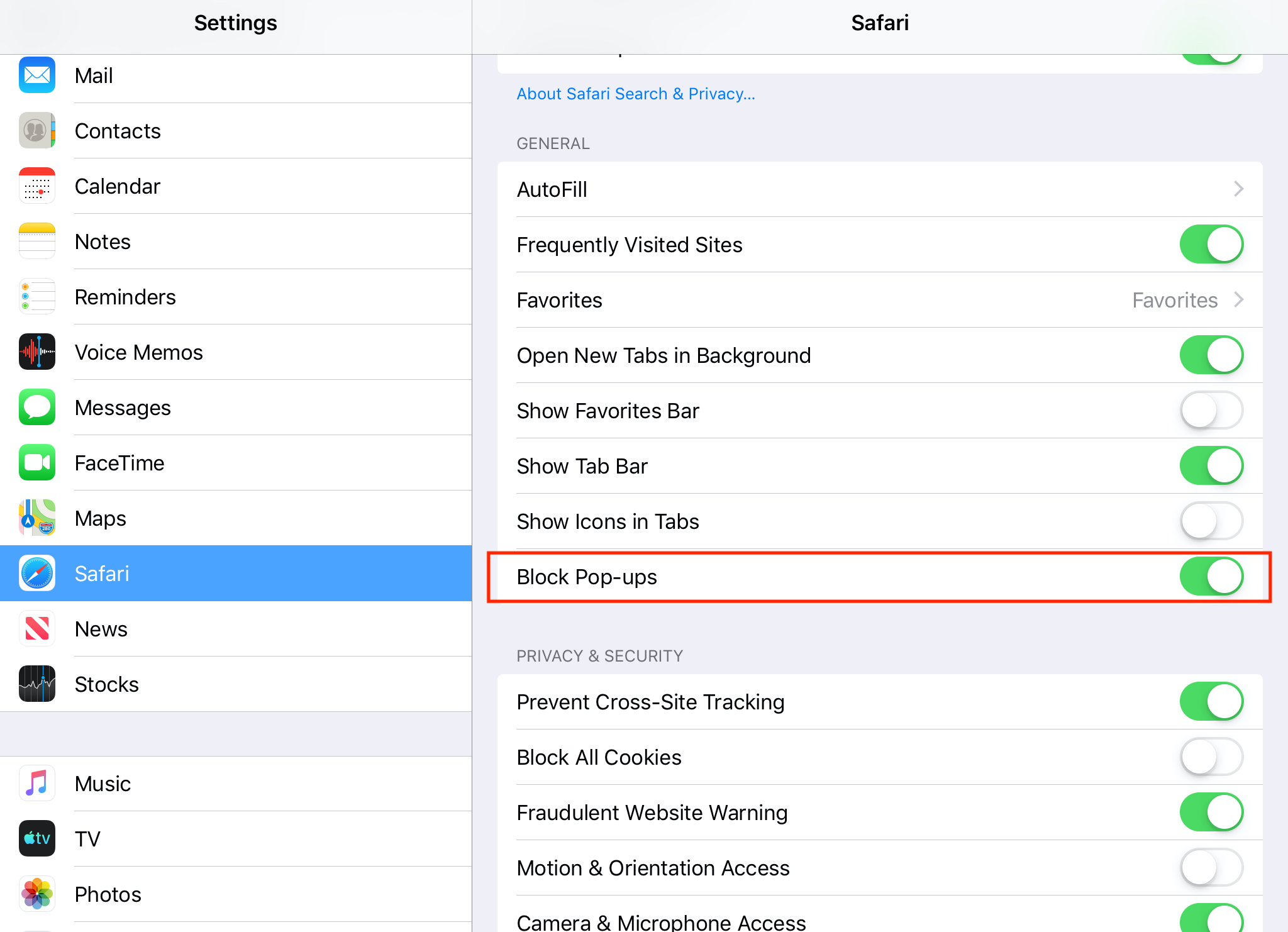This screenshot has height=932, width=1288.
Task: Open the FaceTime camera icon
Action: point(37,463)
